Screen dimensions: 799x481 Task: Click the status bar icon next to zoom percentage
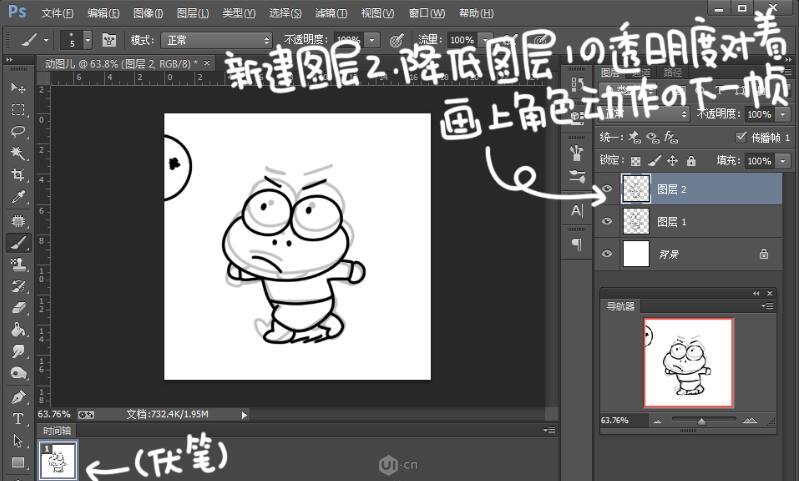click(86, 415)
